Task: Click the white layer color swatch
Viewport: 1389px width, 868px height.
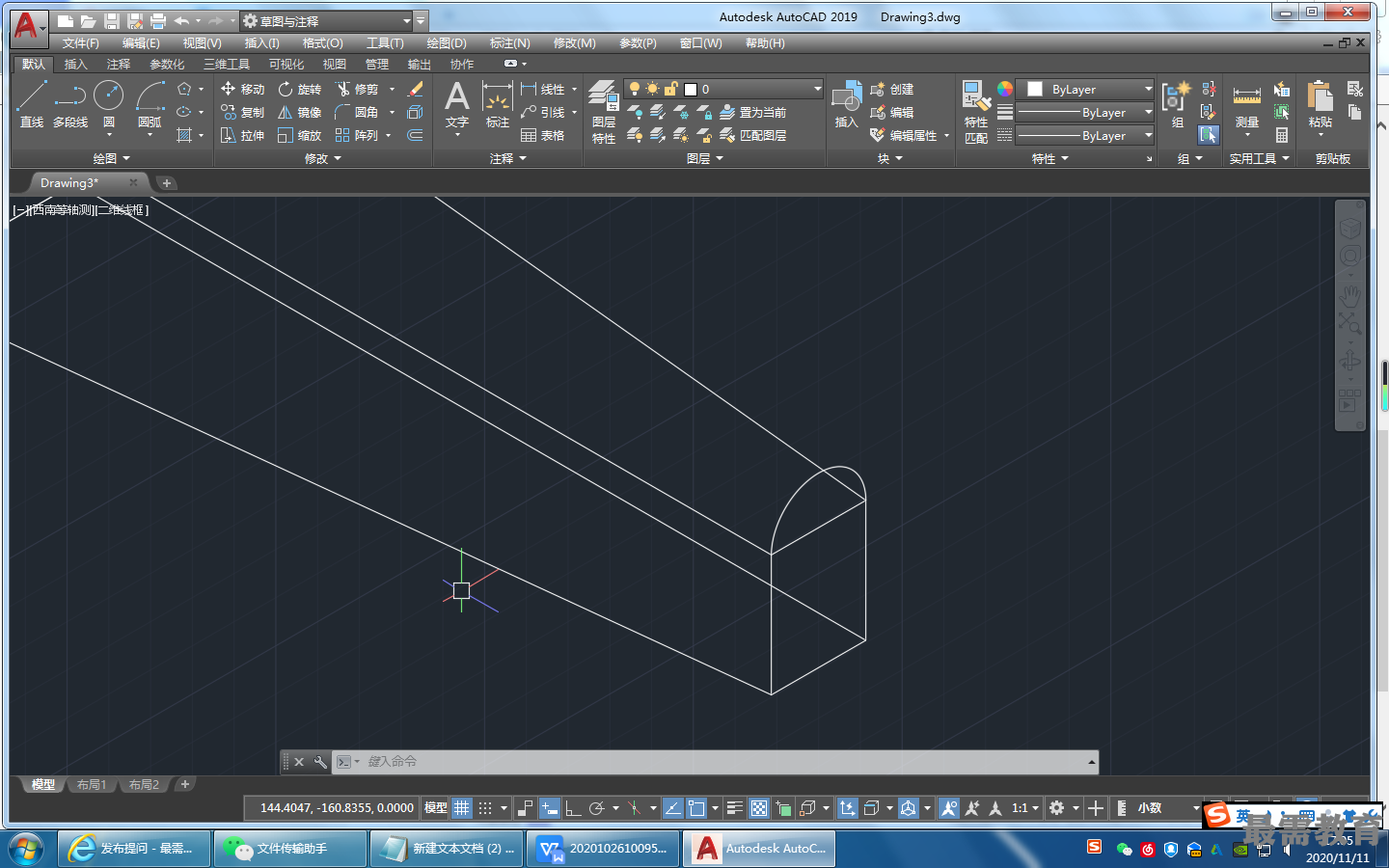Action: [x=691, y=89]
